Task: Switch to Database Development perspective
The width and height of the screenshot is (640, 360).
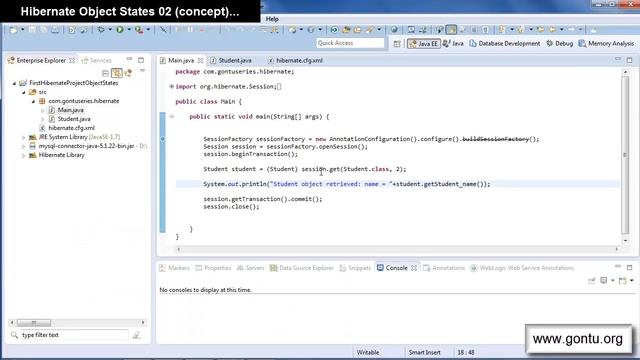Action: click(505, 43)
